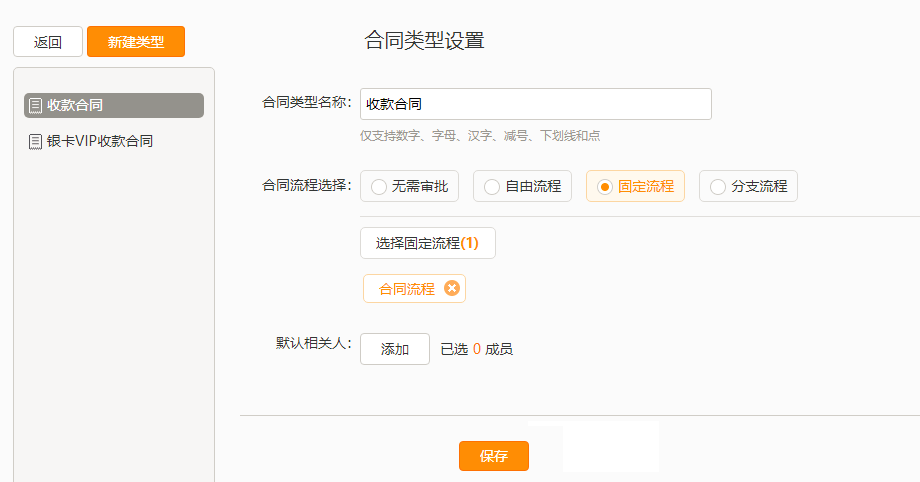Click the 合同流程 tag label
The height and width of the screenshot is (482, 920).
click(407, 289)
